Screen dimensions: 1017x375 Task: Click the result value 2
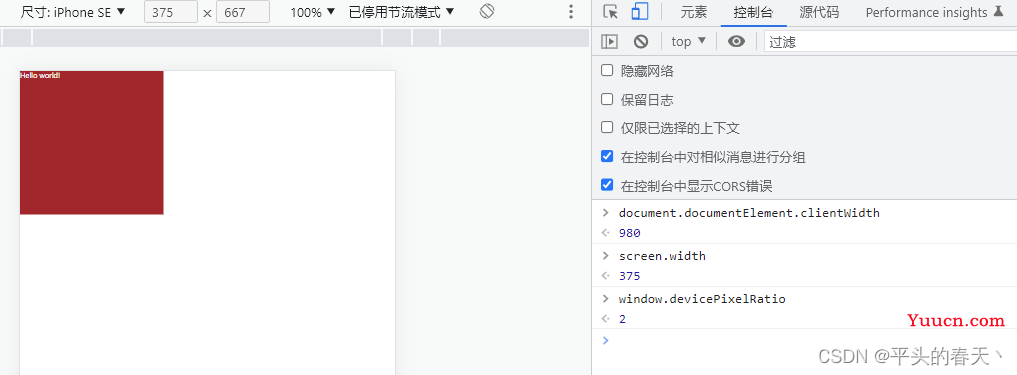pos(623,319)
